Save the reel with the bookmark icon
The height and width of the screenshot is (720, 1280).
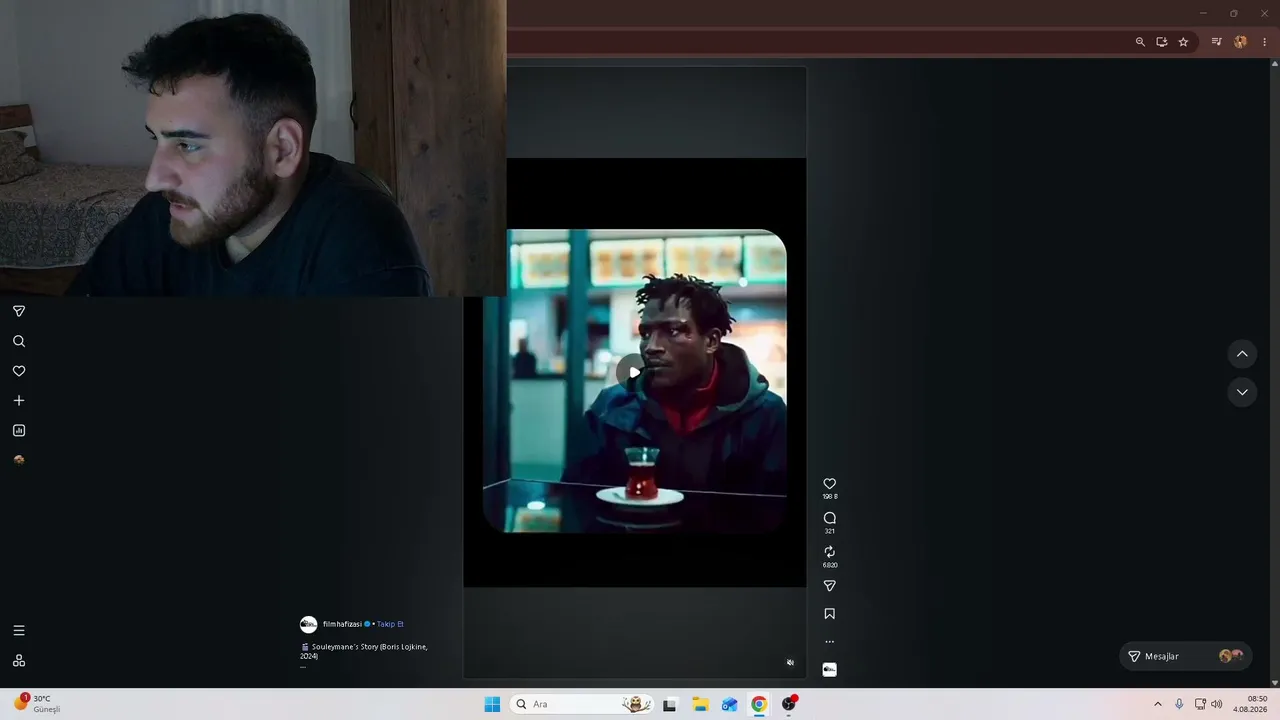click(829, 614)
